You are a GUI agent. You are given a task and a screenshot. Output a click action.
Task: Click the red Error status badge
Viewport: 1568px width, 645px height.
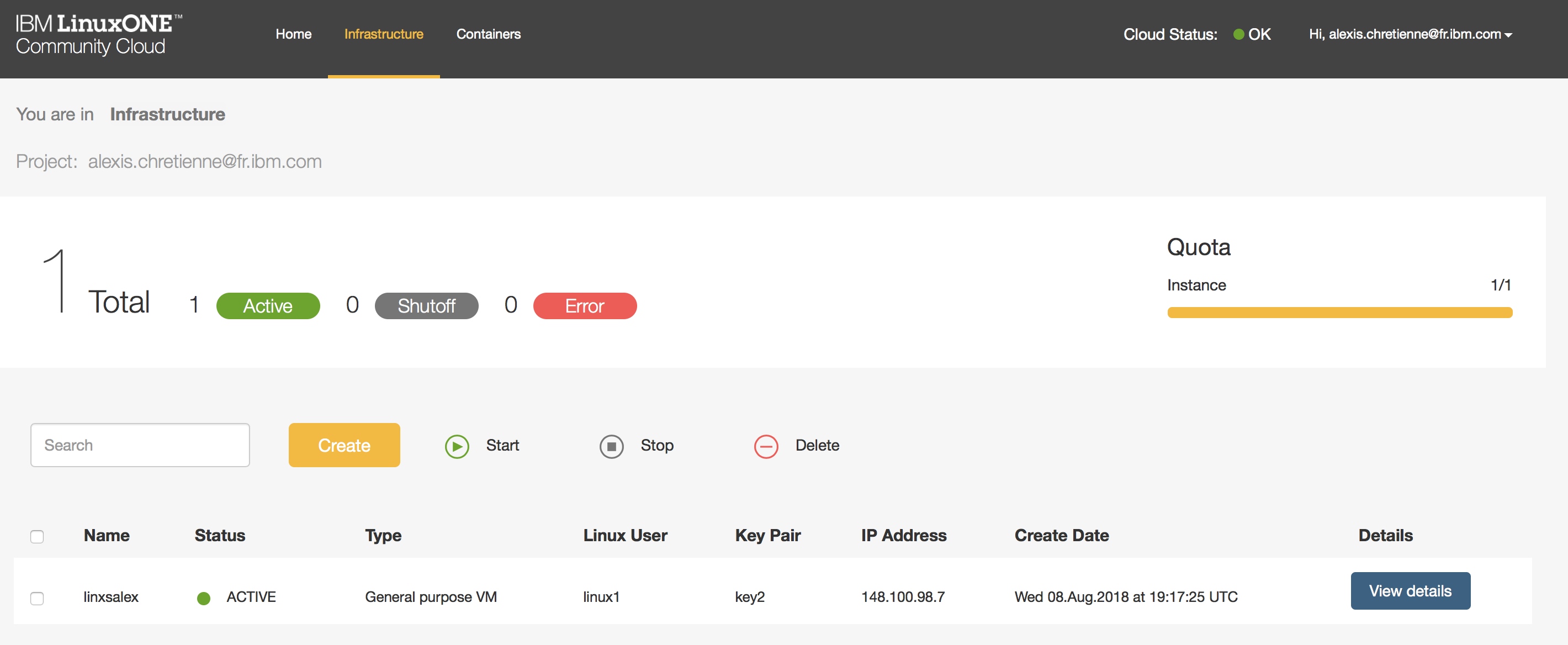coord(584,306)
